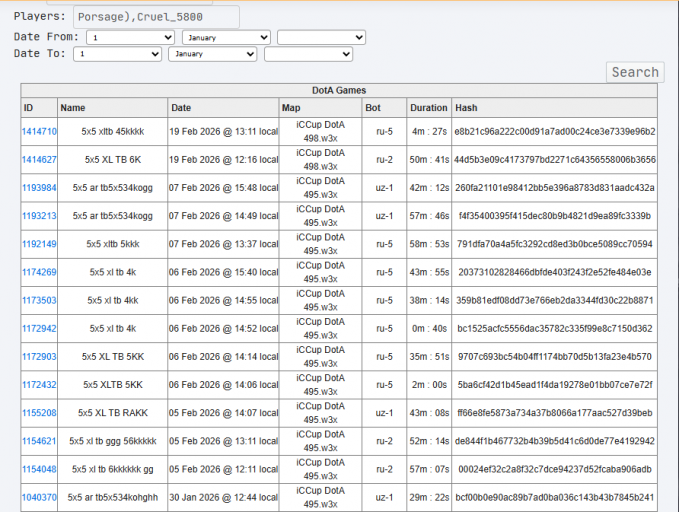Open game ID 1174269
Viewport: 679px width, 512px height.
39,272
